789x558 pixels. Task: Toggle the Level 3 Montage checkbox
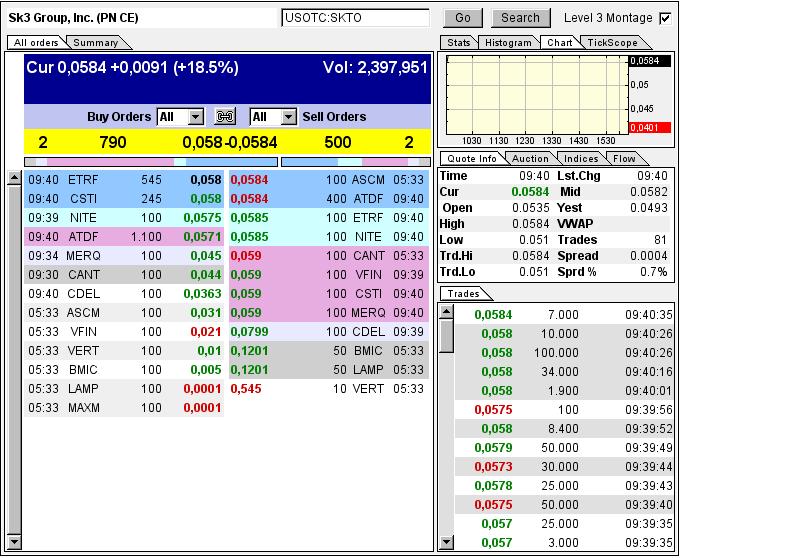click(x=666, y=18)
